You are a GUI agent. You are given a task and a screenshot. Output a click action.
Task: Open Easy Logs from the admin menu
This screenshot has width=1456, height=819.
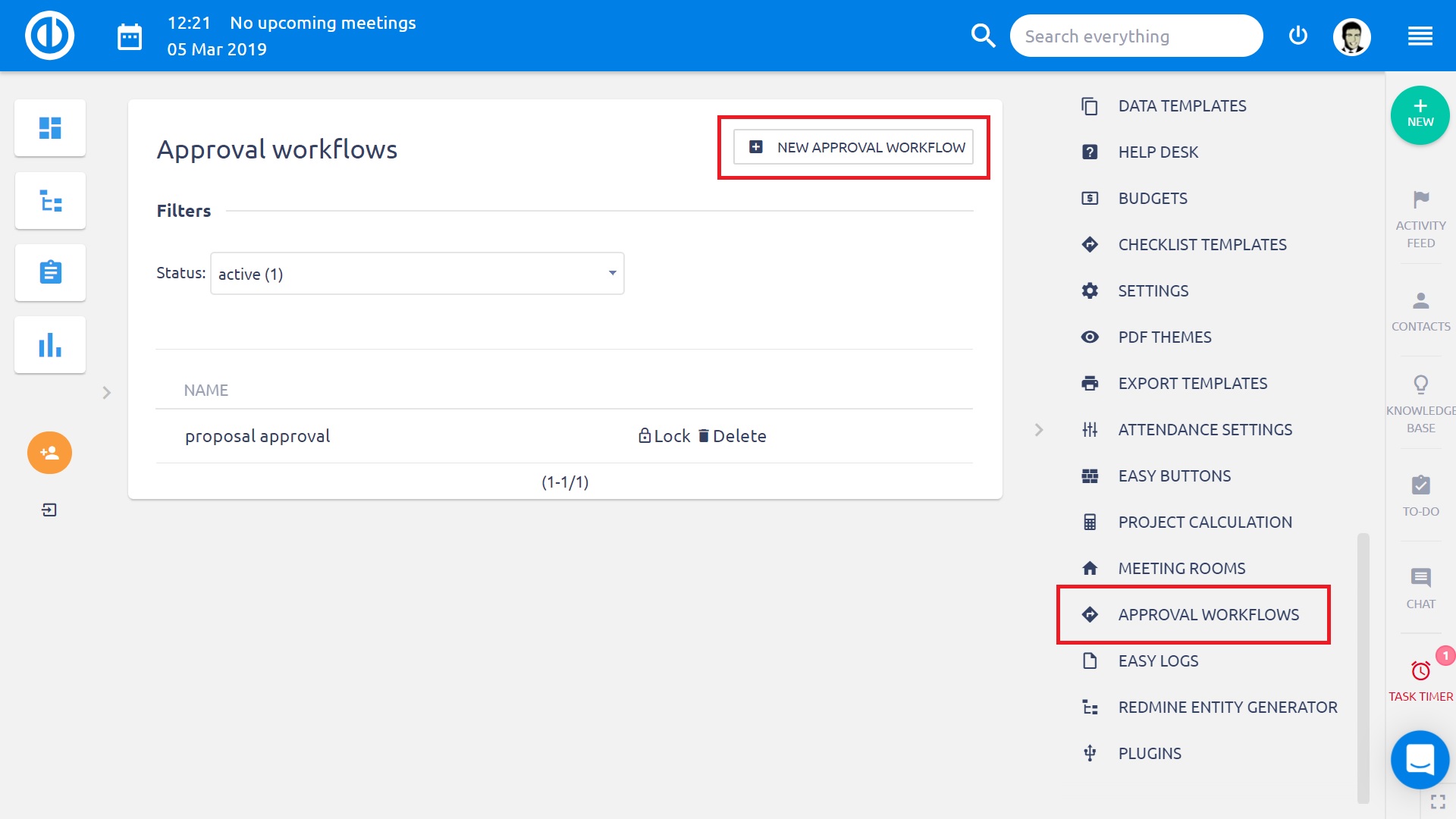[x=1157, y=661]
